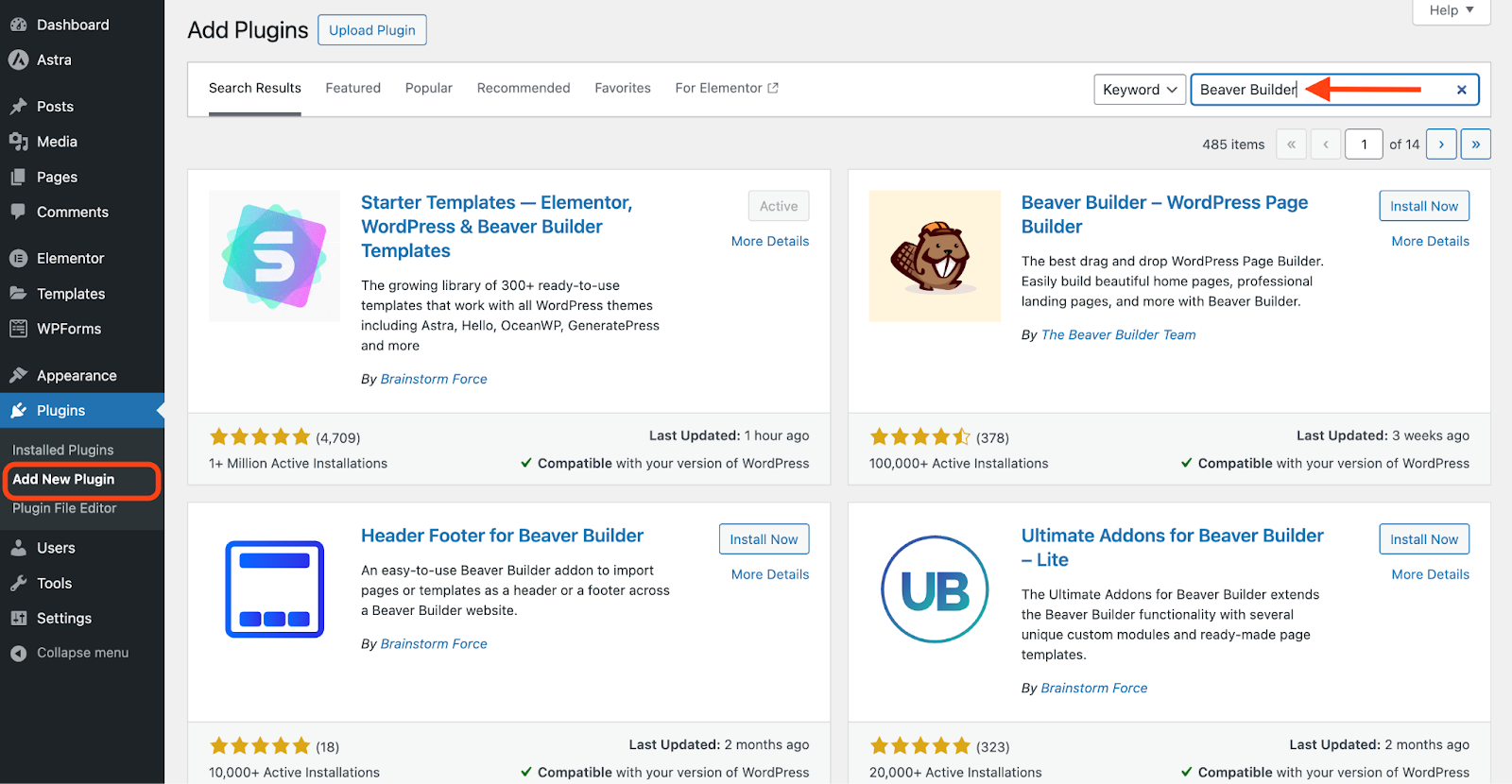Viewport: 1512px width, 784px height.
Task: Open the For Elementor external tab
Action: 727,88
